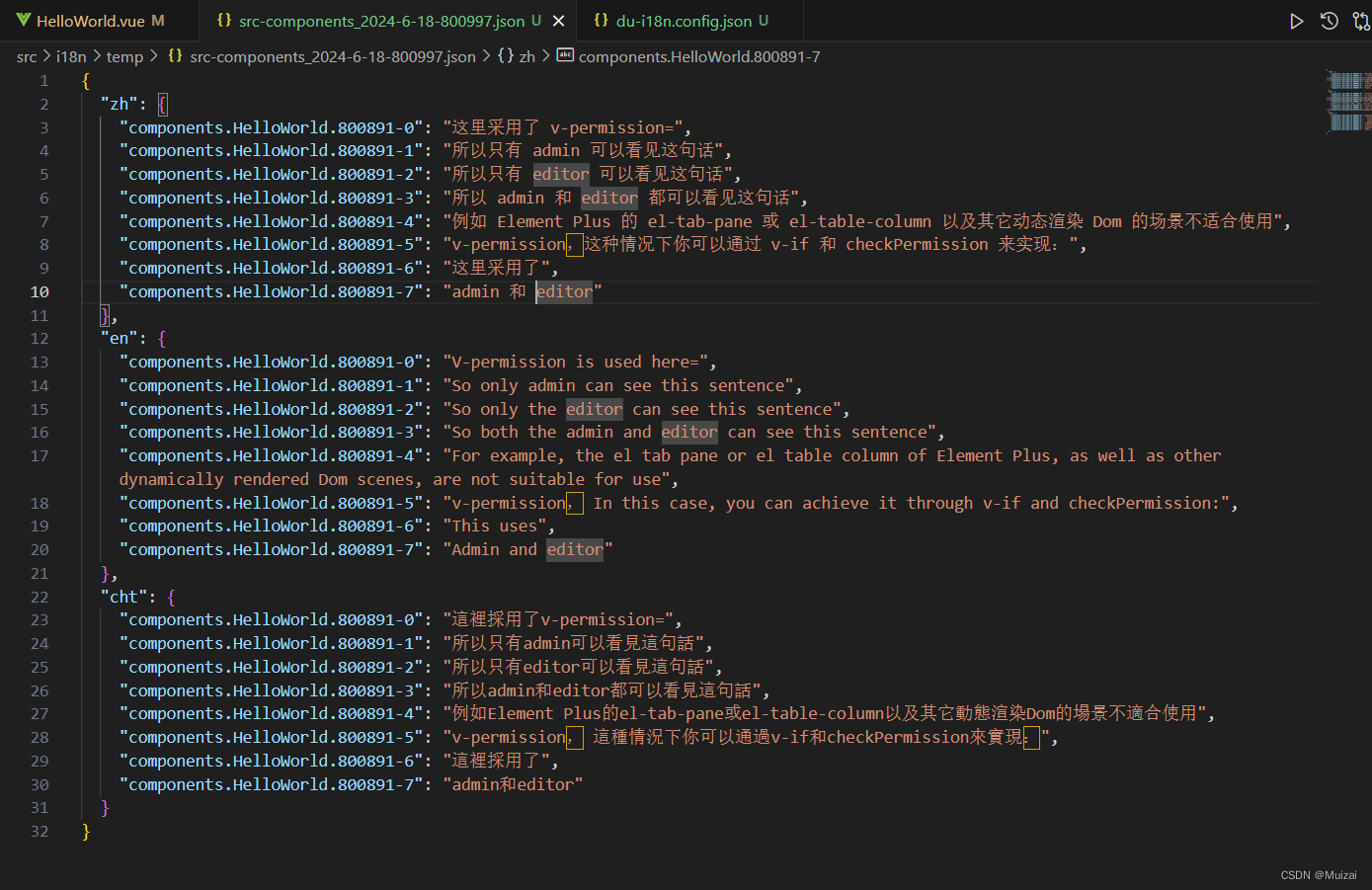1372x890 pixels.
Task: Click the braces icon on the src-components tab
Action: pyautogui.click(x=224, y=21)
